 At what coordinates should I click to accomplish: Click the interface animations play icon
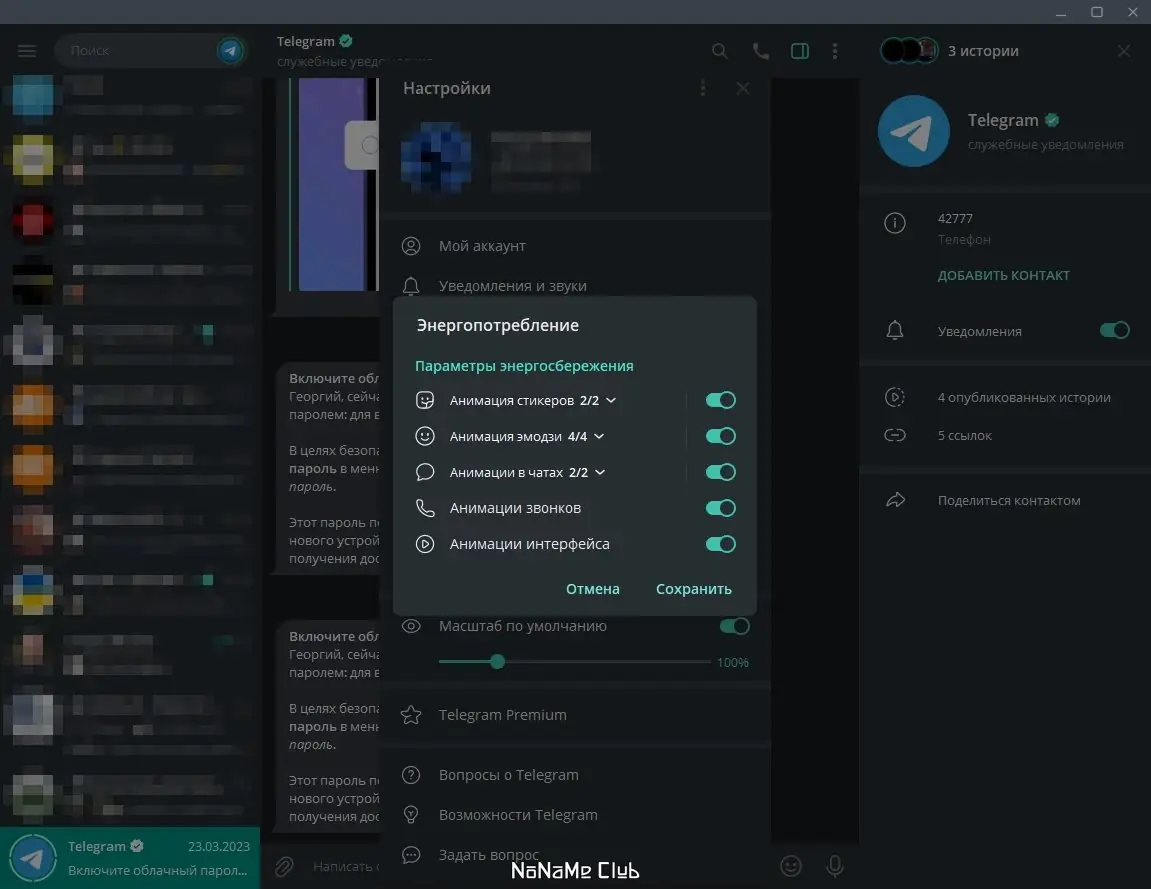[425, 544]
